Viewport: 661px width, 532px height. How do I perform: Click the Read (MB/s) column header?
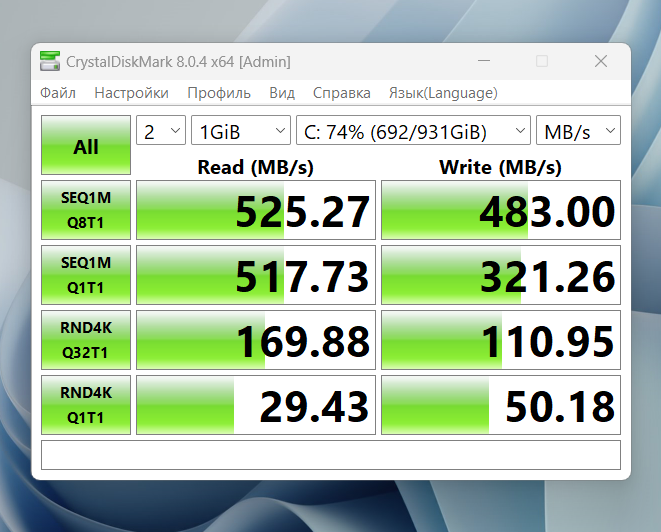[x=255, y=167]
